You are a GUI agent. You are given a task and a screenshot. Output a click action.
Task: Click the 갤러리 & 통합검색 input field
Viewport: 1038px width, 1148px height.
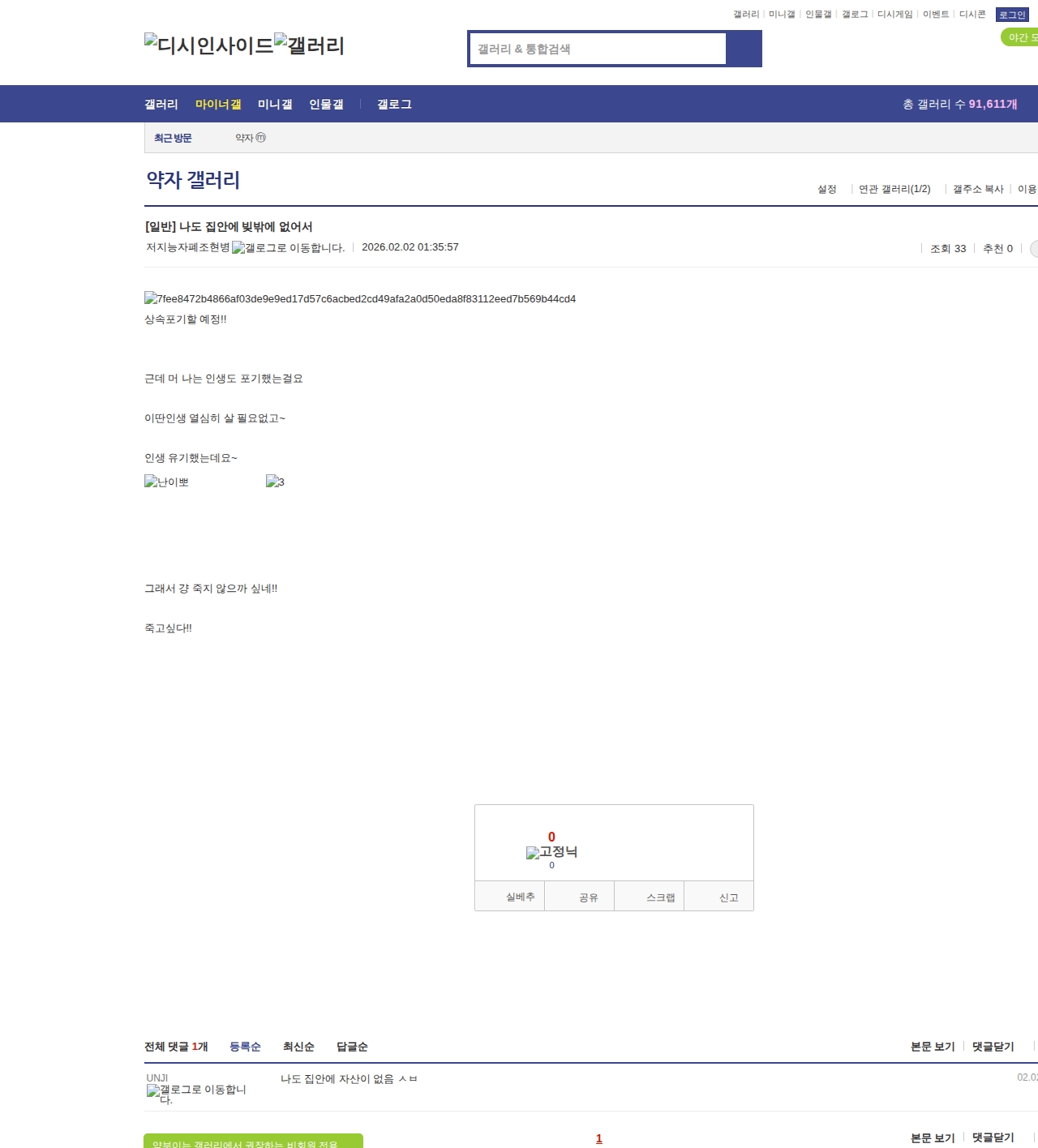click(598, 49)
